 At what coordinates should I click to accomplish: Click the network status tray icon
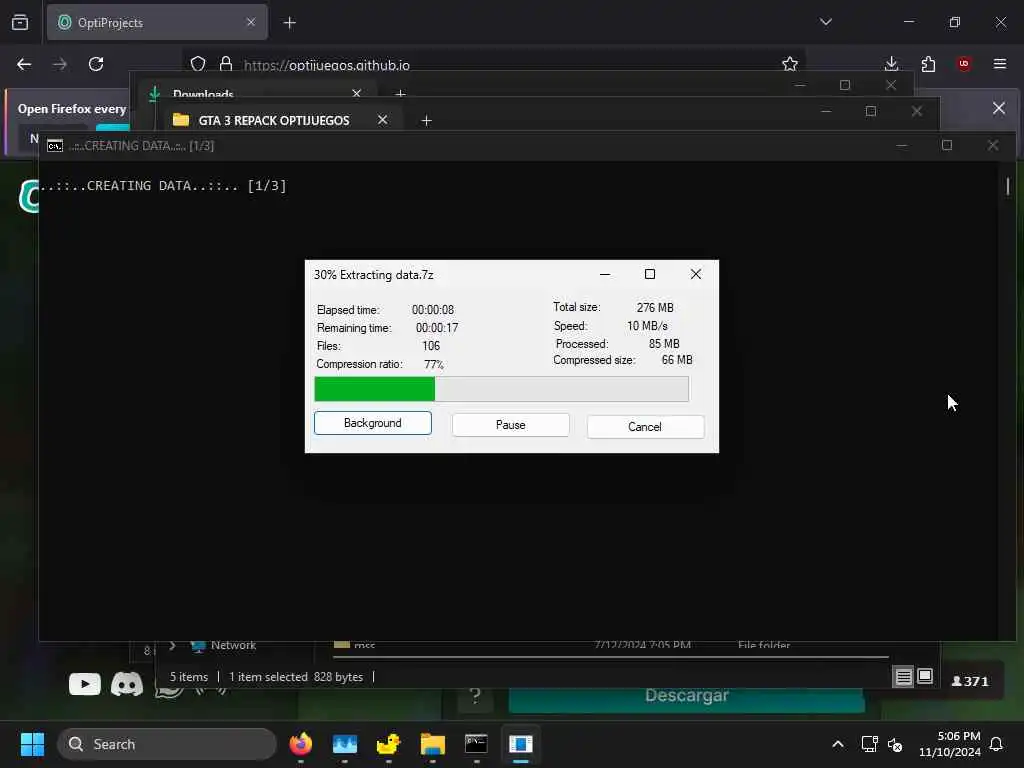(x=869, y=744)
